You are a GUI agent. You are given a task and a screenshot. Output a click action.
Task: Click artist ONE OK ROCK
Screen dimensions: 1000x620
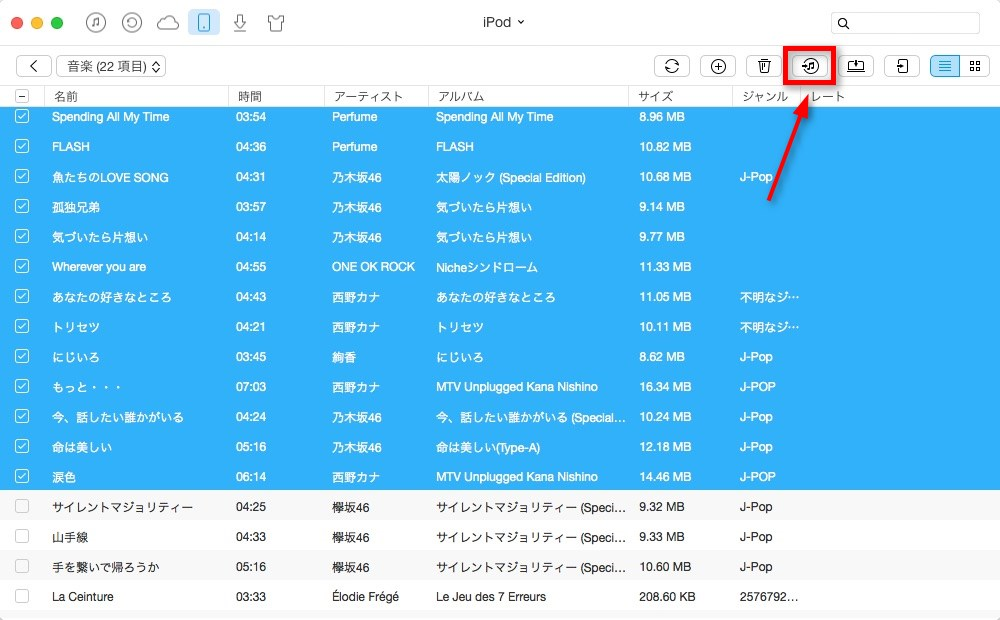click(x=373, y=267)
